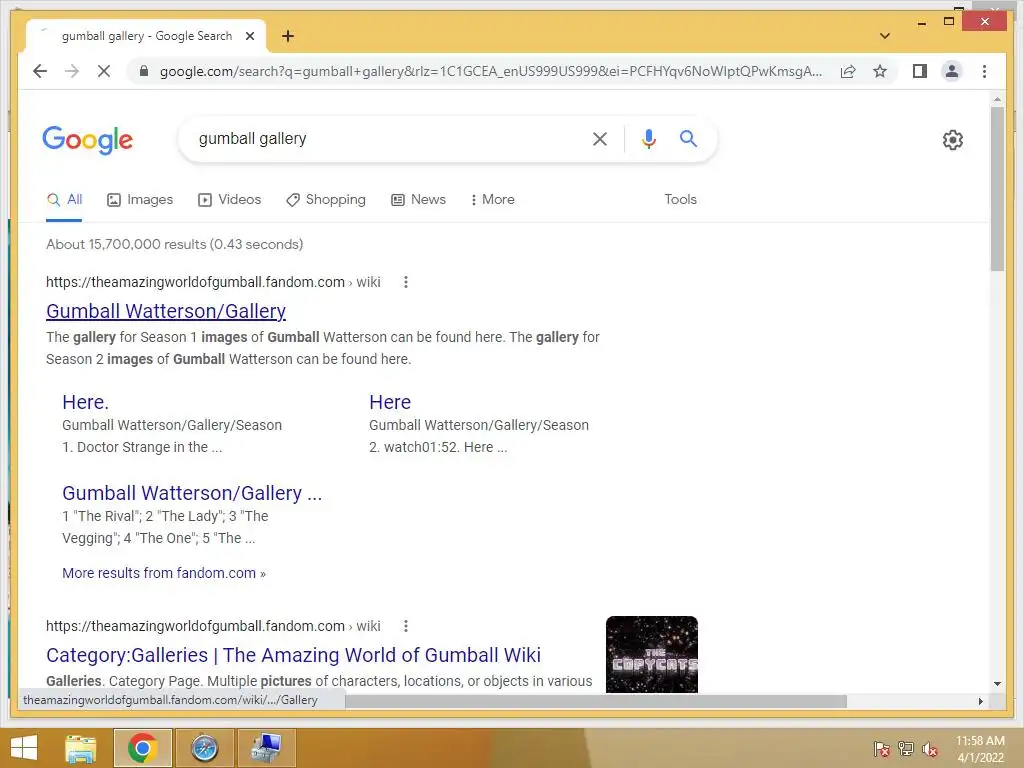1024x768 pixels.
Task: Open the Windows Start button
Action: (24, 748)
